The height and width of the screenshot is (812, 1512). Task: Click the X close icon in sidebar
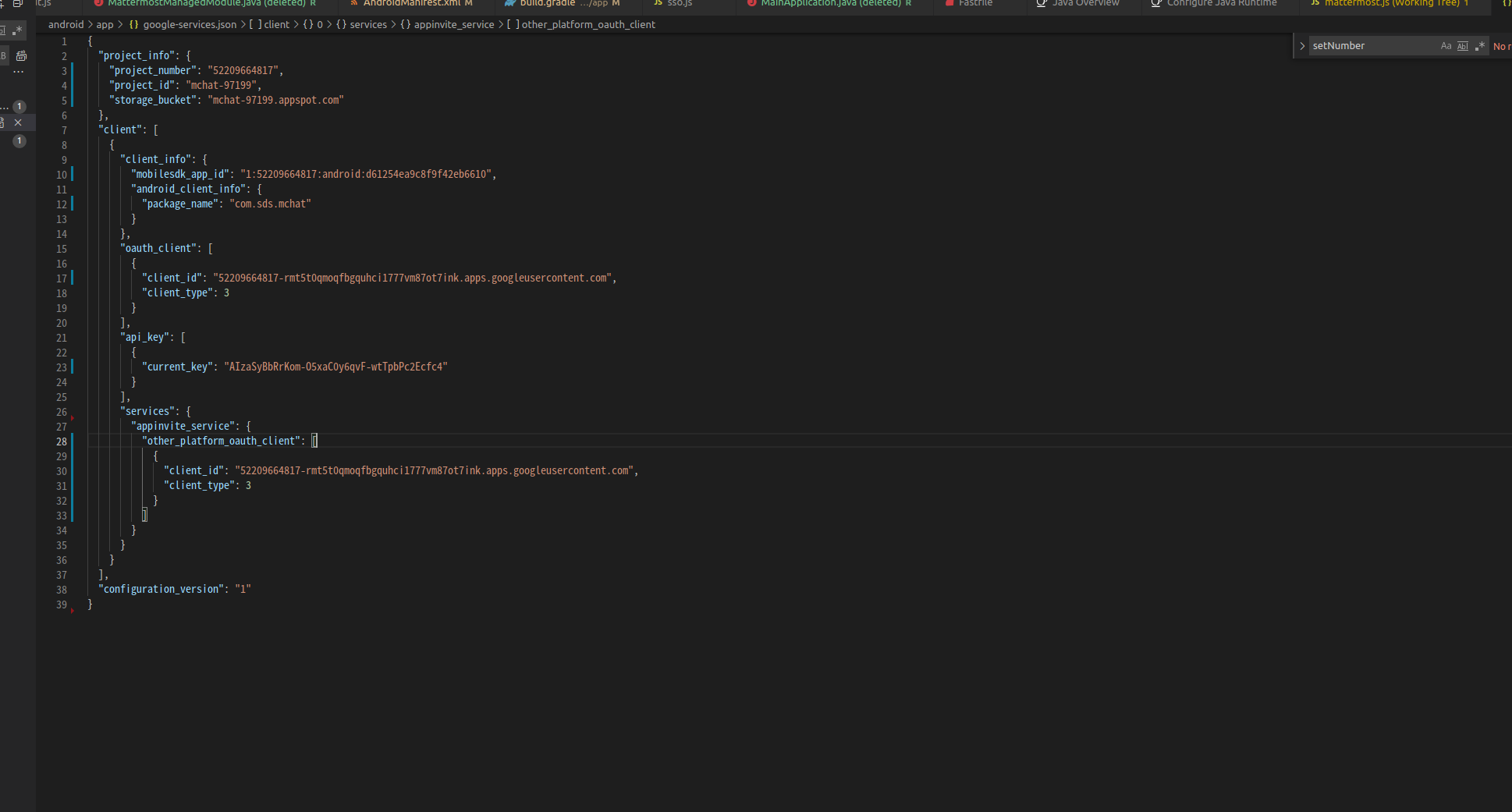pos(18,122)
